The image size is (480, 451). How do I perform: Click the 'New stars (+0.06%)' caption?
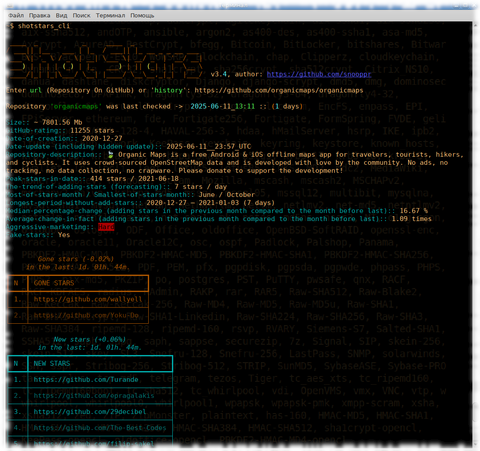[90, 339]
